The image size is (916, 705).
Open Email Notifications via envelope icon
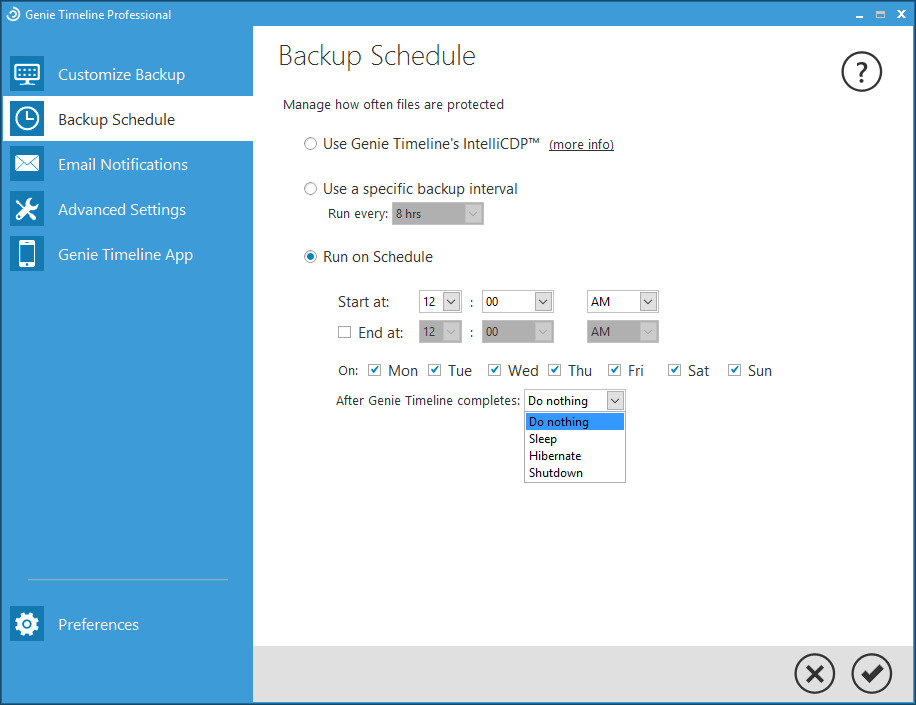tap(27, 164)
